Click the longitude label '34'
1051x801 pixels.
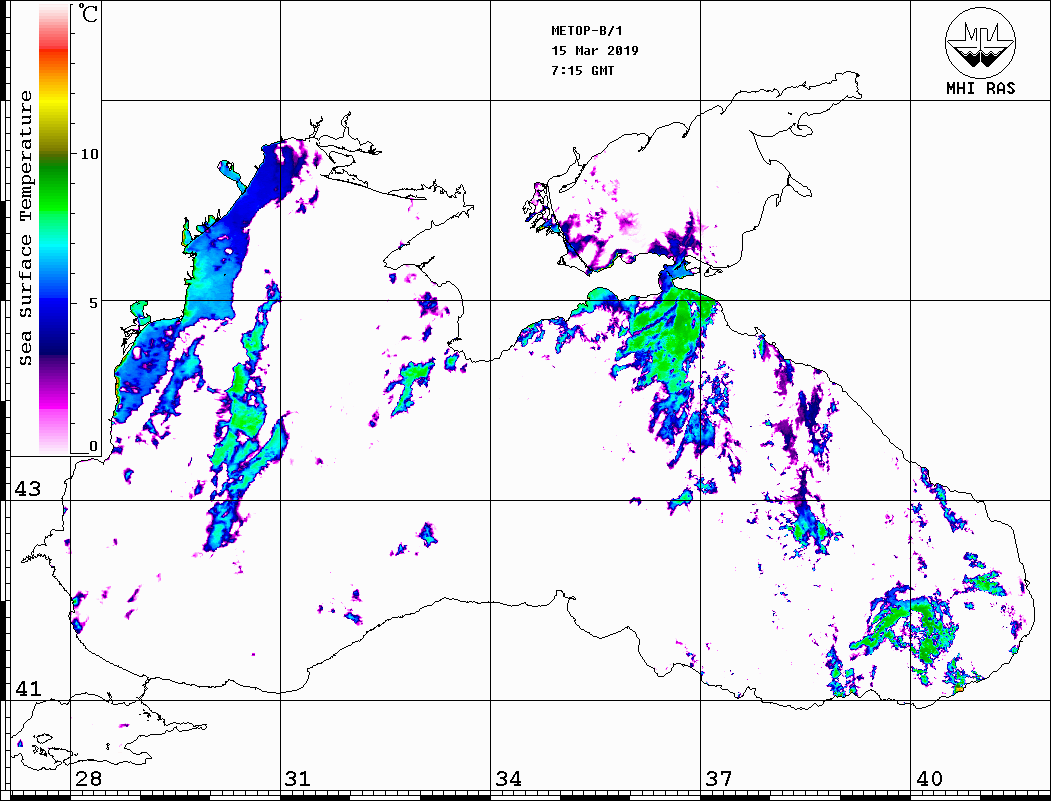(508, 779)
